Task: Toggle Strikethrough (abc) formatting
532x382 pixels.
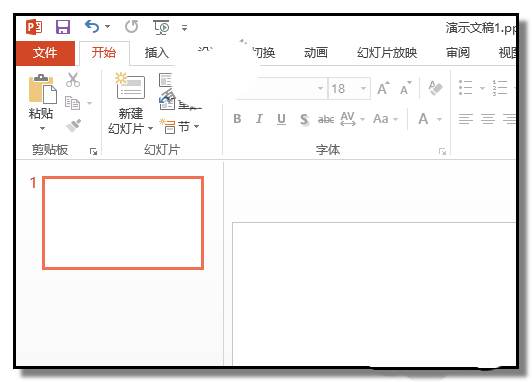Action: coord(326,119)
